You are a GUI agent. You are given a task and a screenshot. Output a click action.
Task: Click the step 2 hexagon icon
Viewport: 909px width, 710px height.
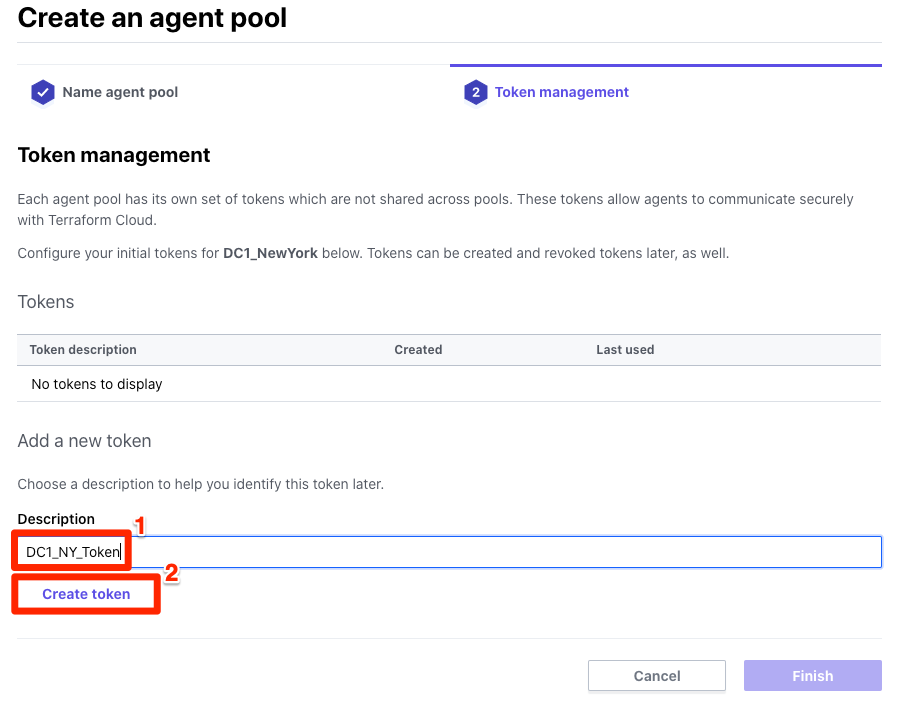pos(475,92)
